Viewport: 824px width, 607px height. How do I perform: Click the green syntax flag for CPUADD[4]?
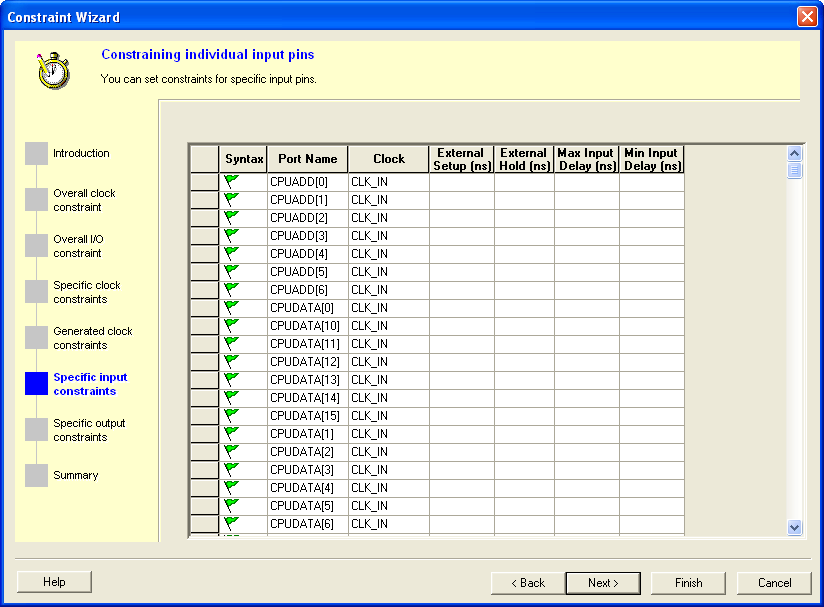pyautogui.click(x=231, y=253)
